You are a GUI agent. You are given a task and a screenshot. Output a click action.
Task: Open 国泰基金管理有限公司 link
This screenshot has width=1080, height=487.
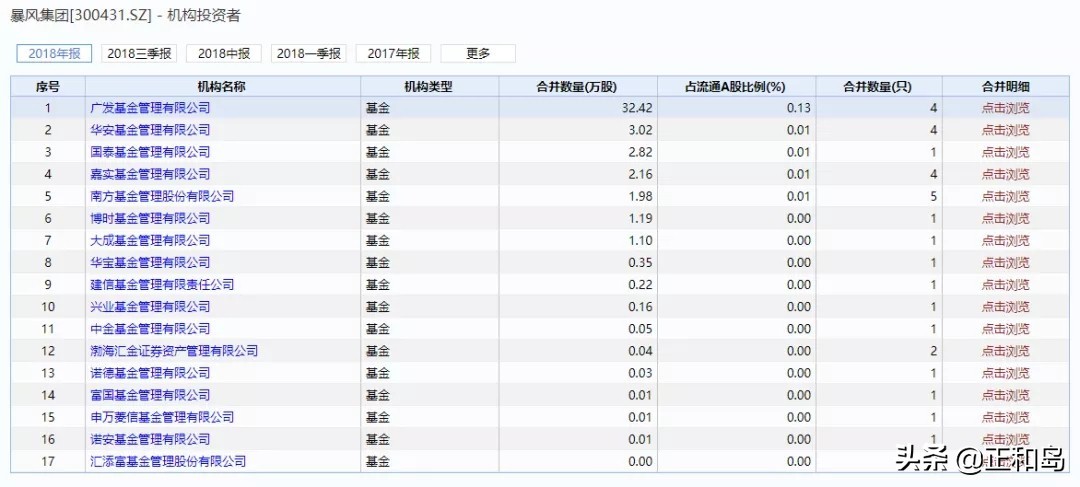point(150,152)
